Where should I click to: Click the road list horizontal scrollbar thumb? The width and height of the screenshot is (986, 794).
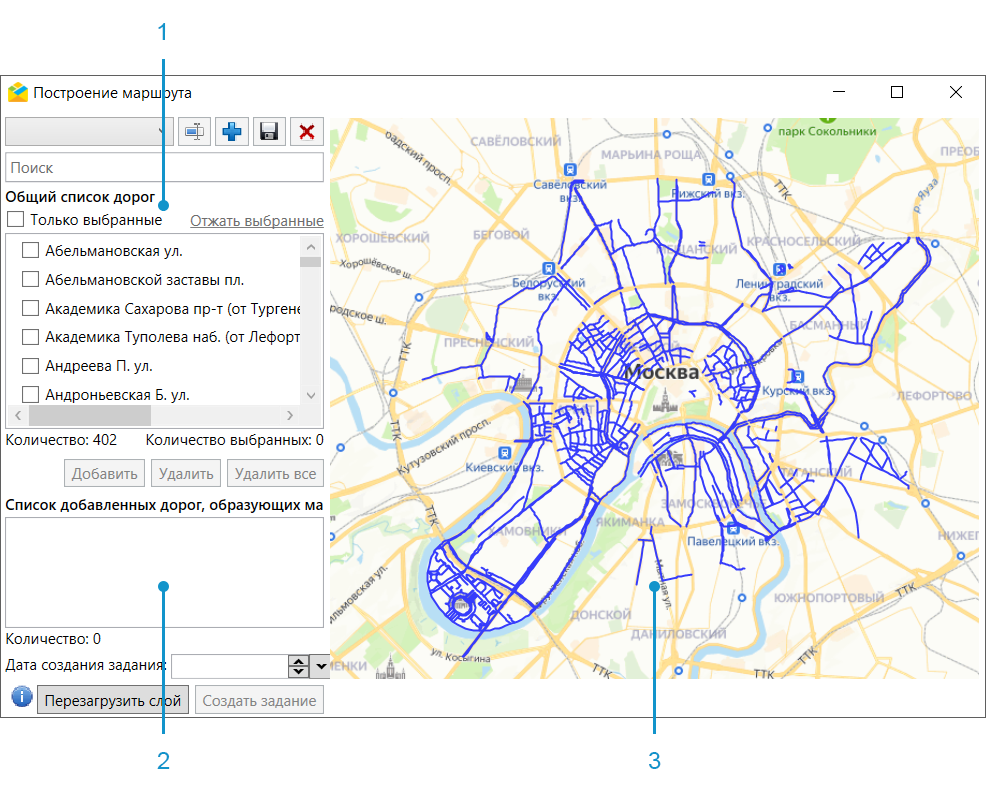click(x=89, y=415)
